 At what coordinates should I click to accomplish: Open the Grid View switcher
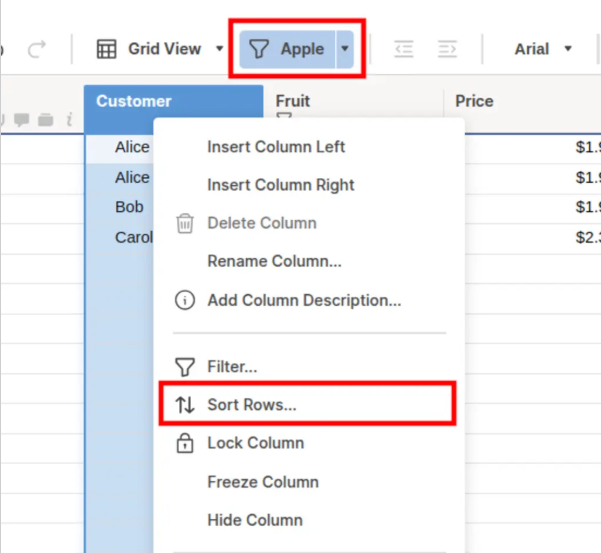coord(160,49)
